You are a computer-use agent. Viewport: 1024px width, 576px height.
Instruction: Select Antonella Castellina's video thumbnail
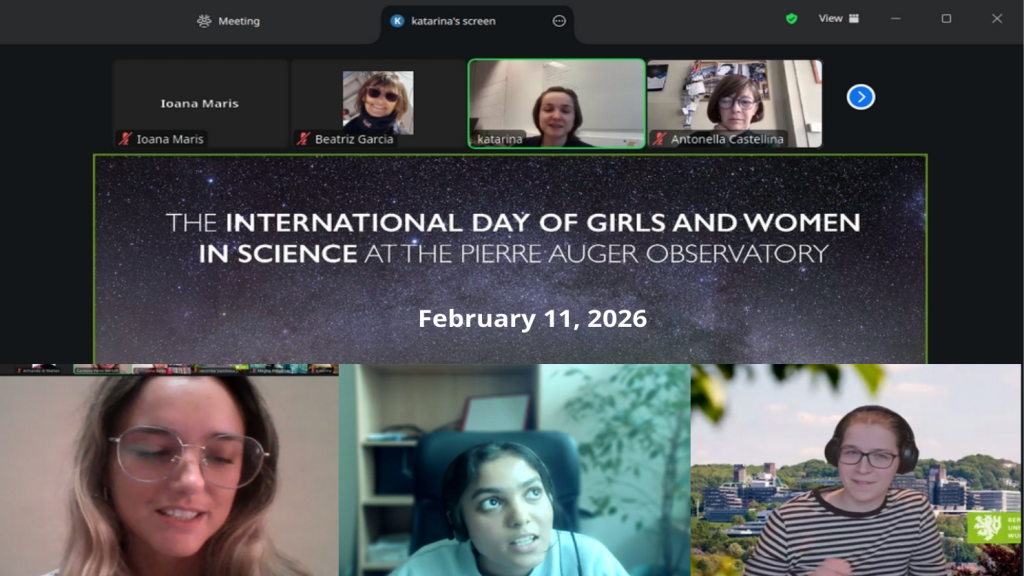point(734,103)
